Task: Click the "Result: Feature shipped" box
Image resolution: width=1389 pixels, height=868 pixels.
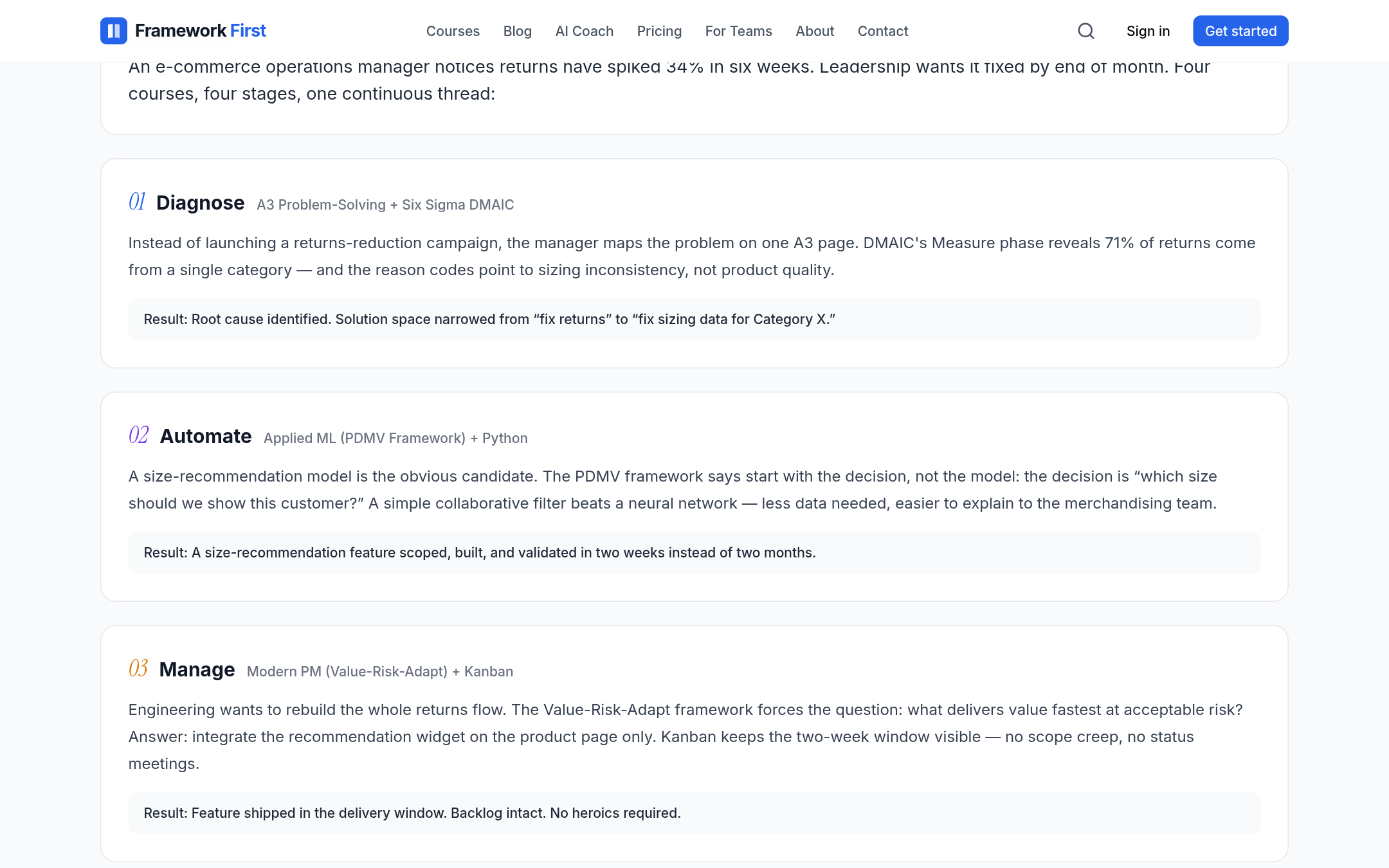Action: coord(694,813)
